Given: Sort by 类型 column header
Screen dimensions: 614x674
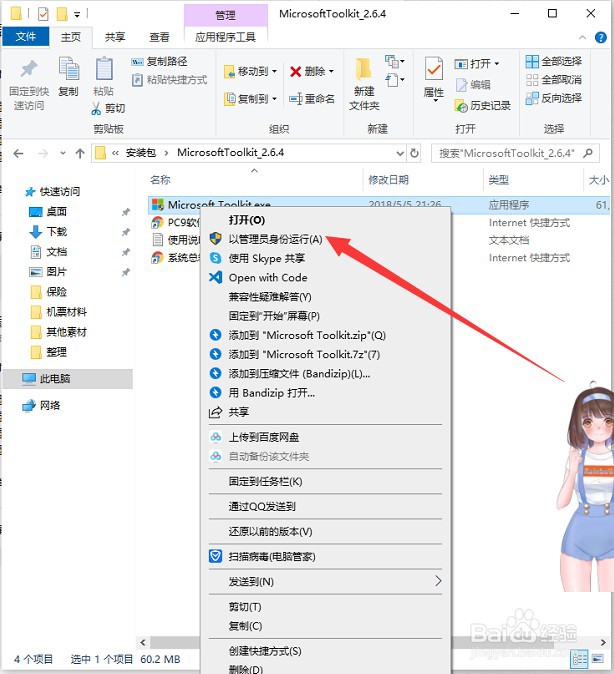Looking at the screenshot, I should coord(498,180).
